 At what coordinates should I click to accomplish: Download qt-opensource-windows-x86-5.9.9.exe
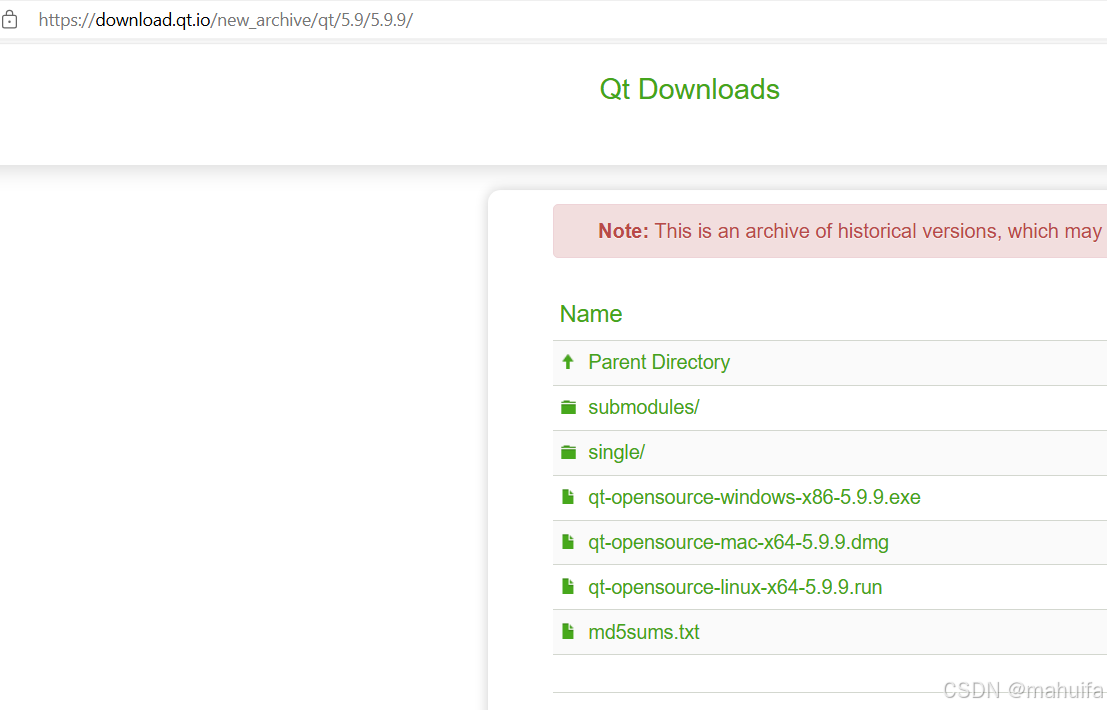point(754,498)
